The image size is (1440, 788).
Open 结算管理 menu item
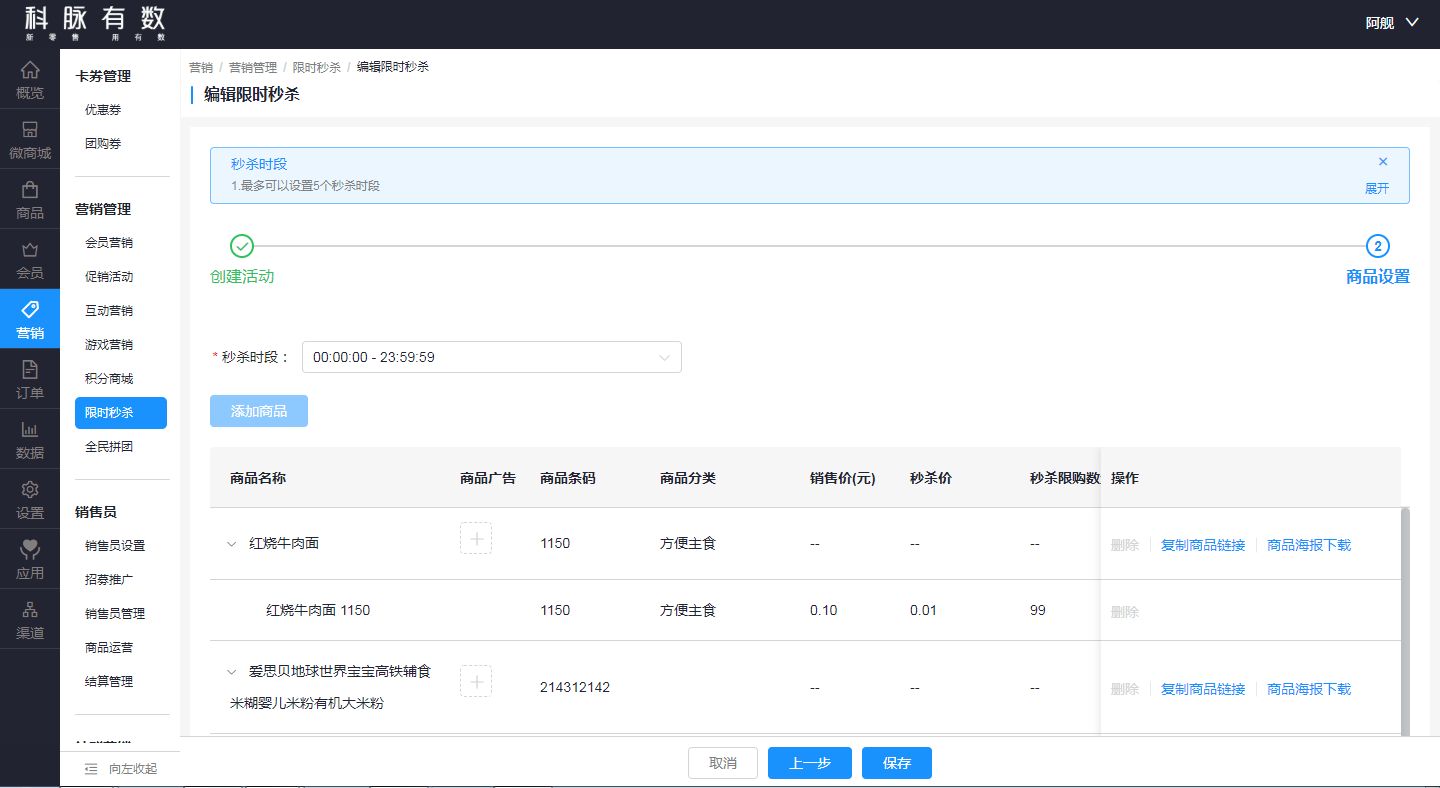pyautogui.click(x=109, y=682)
